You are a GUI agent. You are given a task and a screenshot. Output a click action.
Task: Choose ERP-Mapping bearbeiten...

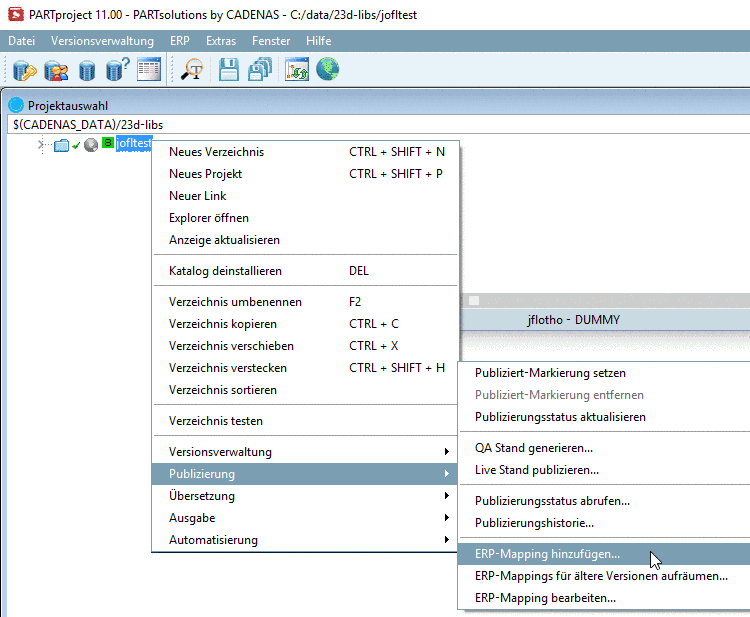pyautogui.click(x=605, y=598)
